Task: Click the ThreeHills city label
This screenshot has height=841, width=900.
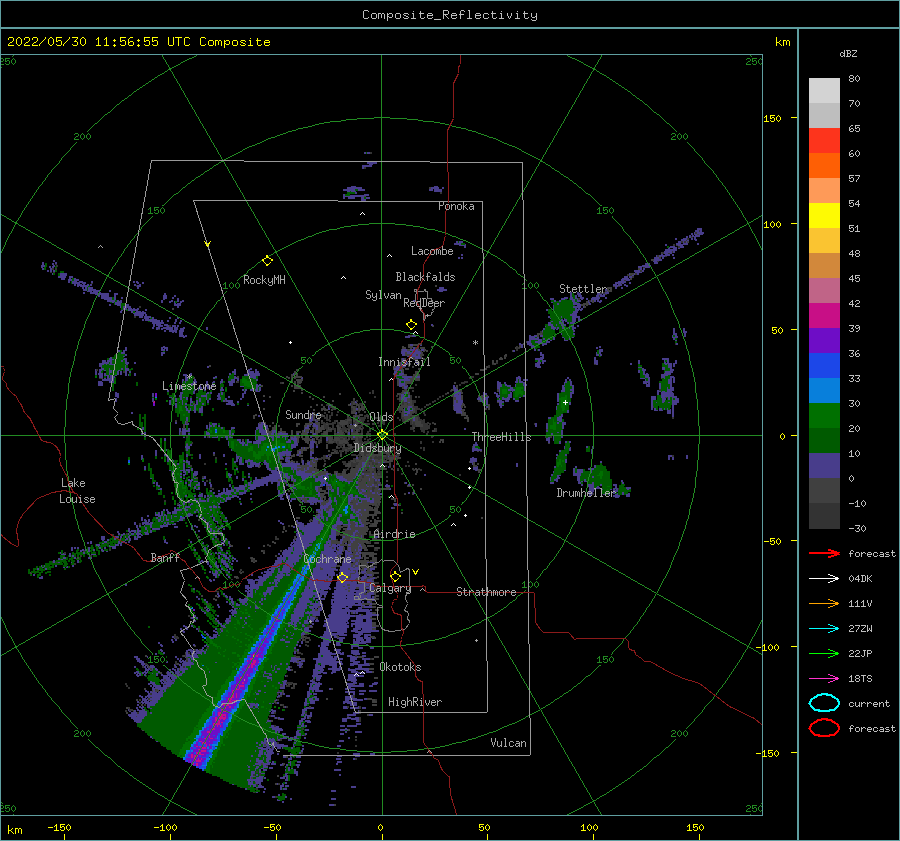Action: (x=502, y=437)
